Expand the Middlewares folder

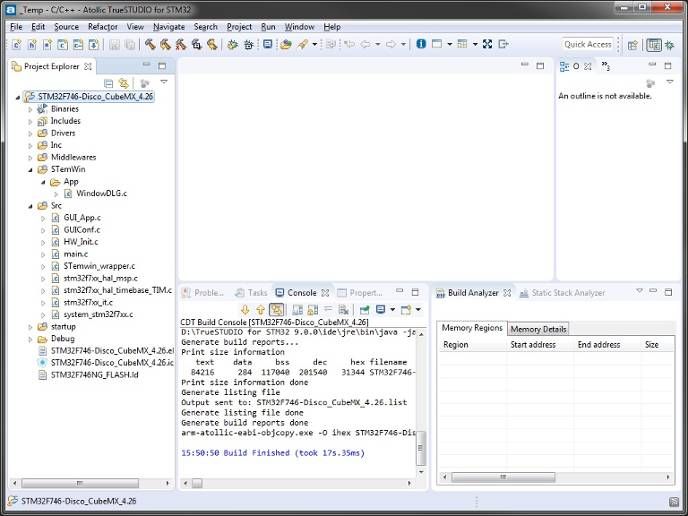(30, 157)
